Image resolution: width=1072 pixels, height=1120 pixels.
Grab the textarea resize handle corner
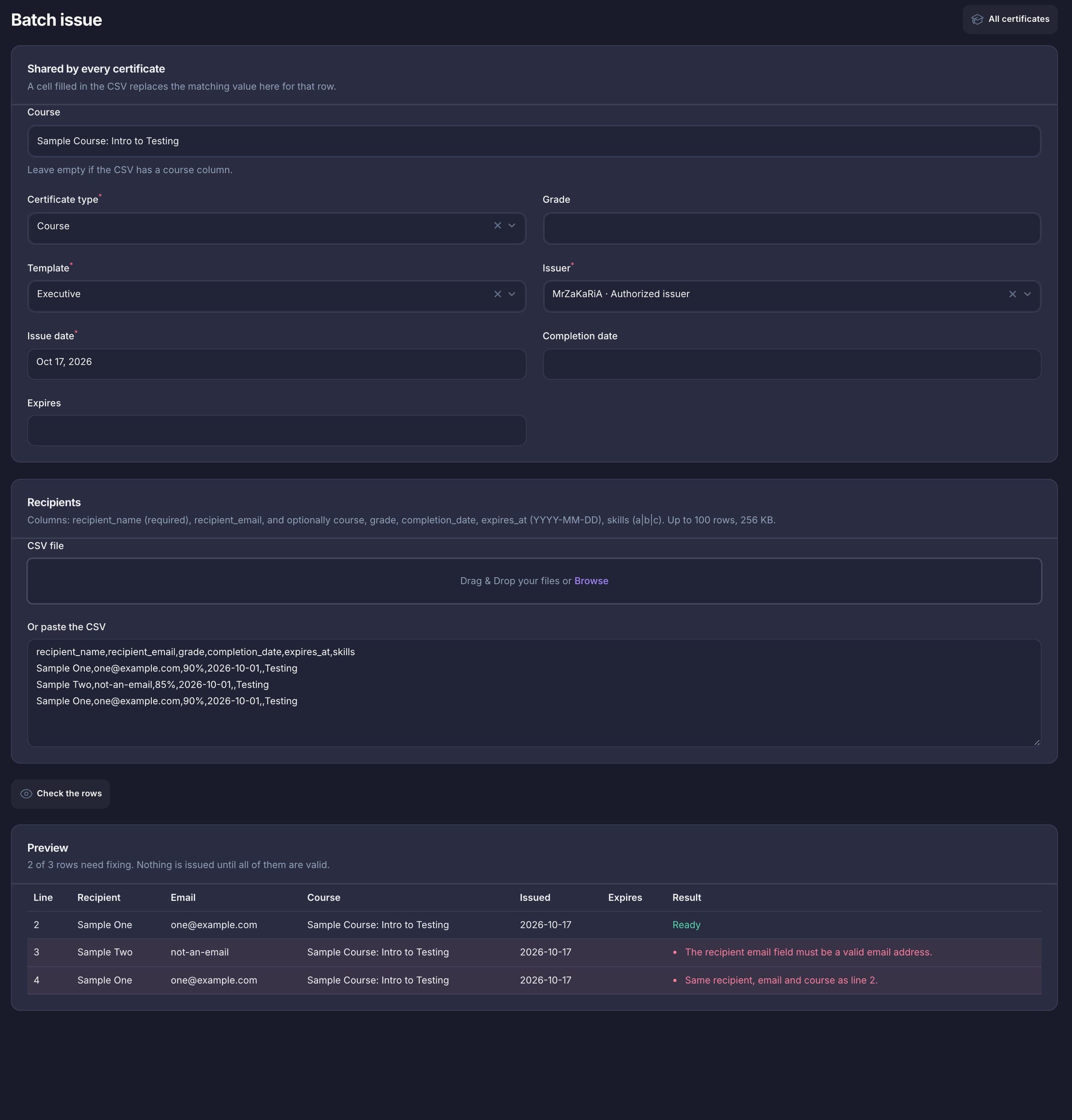point(1037,742)
